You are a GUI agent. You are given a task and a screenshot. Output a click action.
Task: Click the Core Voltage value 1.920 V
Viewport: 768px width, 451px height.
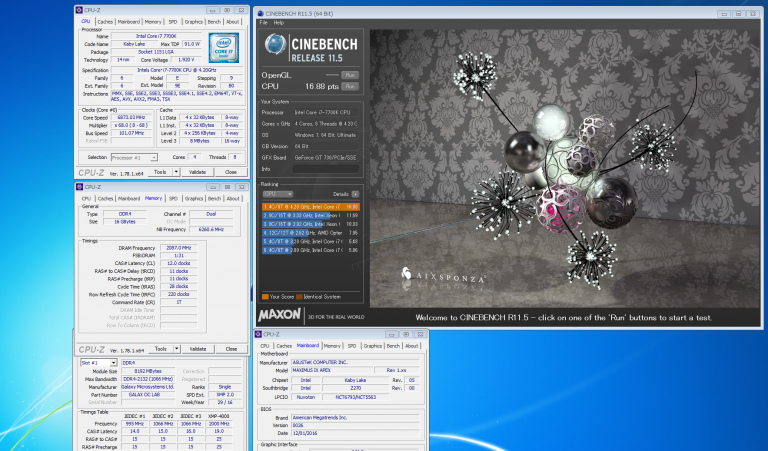186,60
